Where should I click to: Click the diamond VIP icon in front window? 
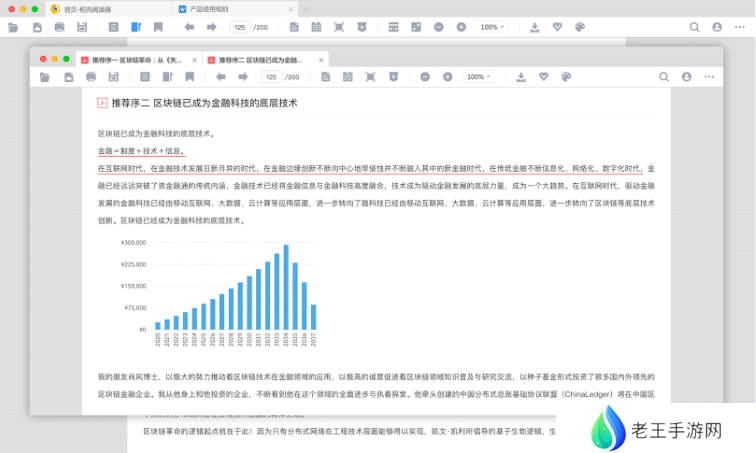click(x=543, y=77)
